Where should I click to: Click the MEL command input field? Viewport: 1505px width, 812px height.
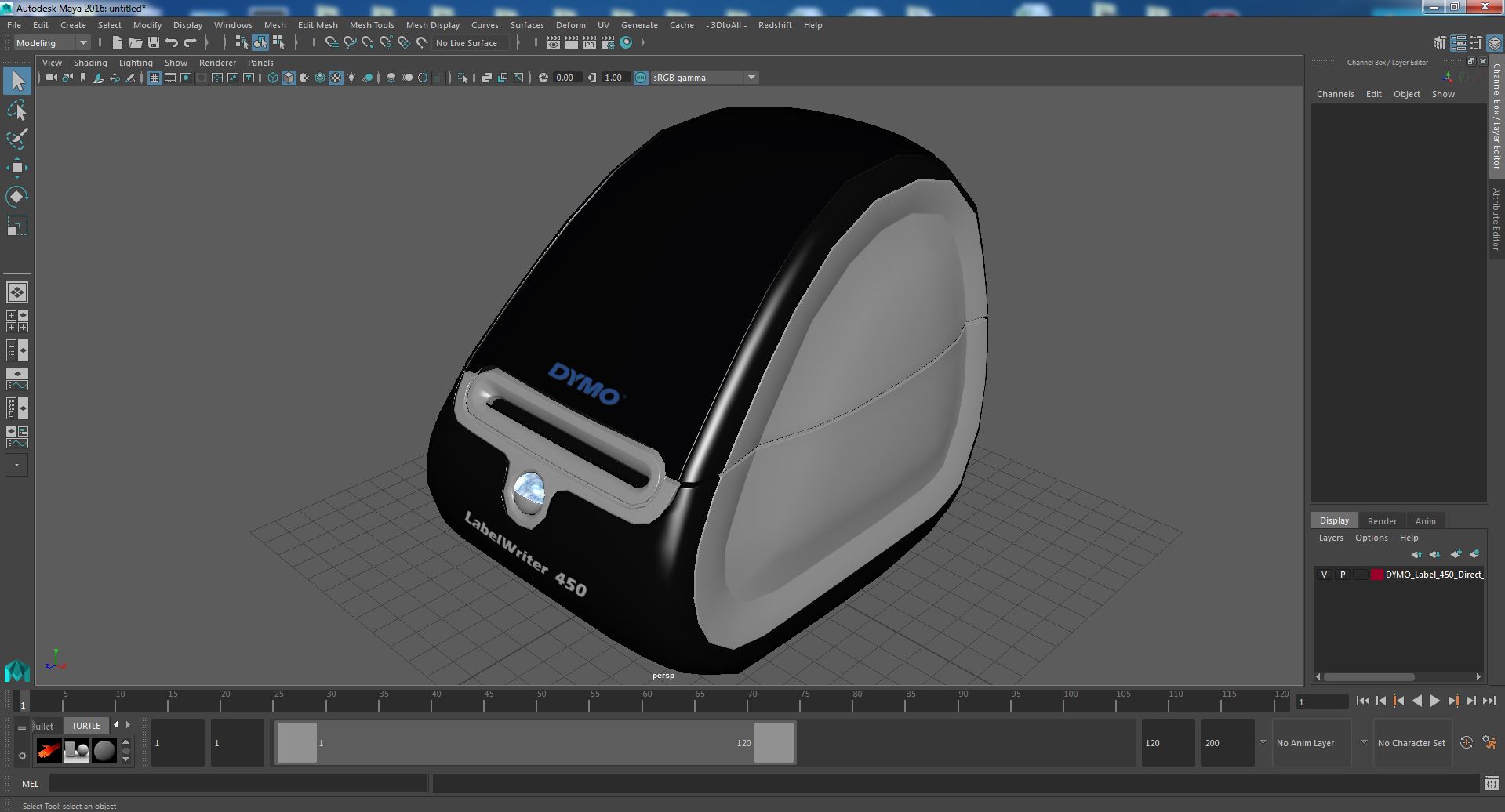coord(238,784)
